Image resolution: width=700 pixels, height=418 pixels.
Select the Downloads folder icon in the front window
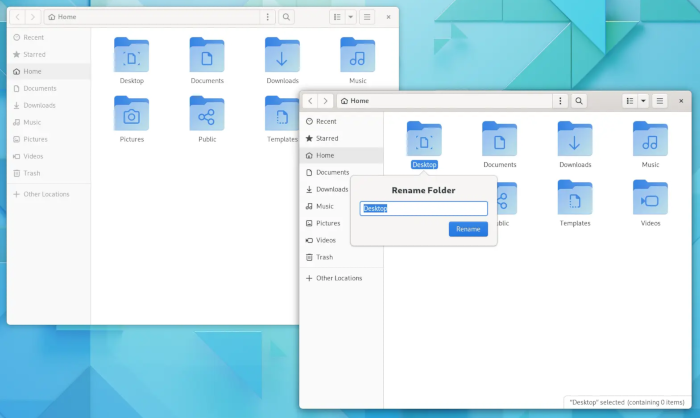pos(575,140)
